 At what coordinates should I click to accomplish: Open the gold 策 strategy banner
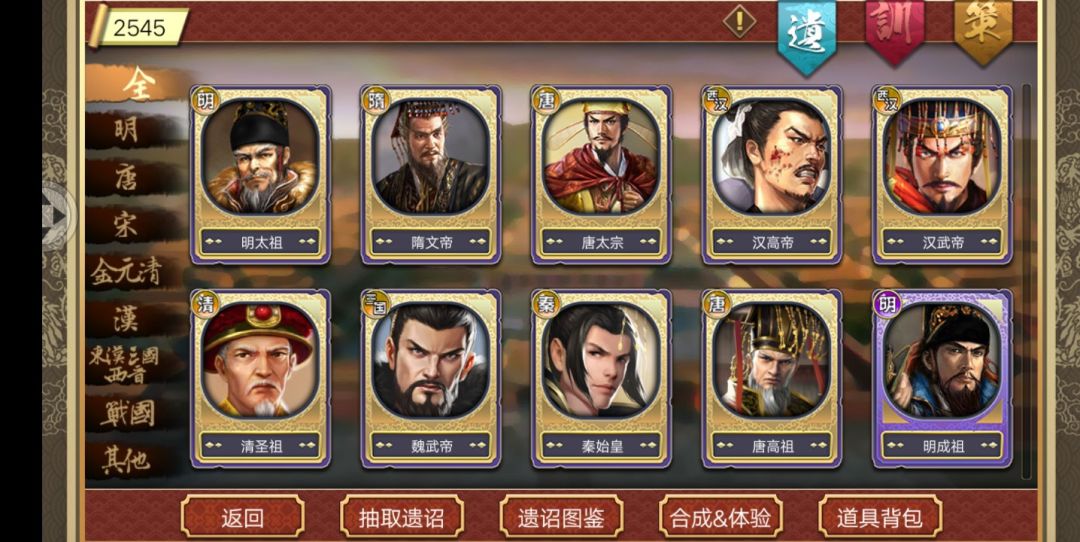[983, 31]
